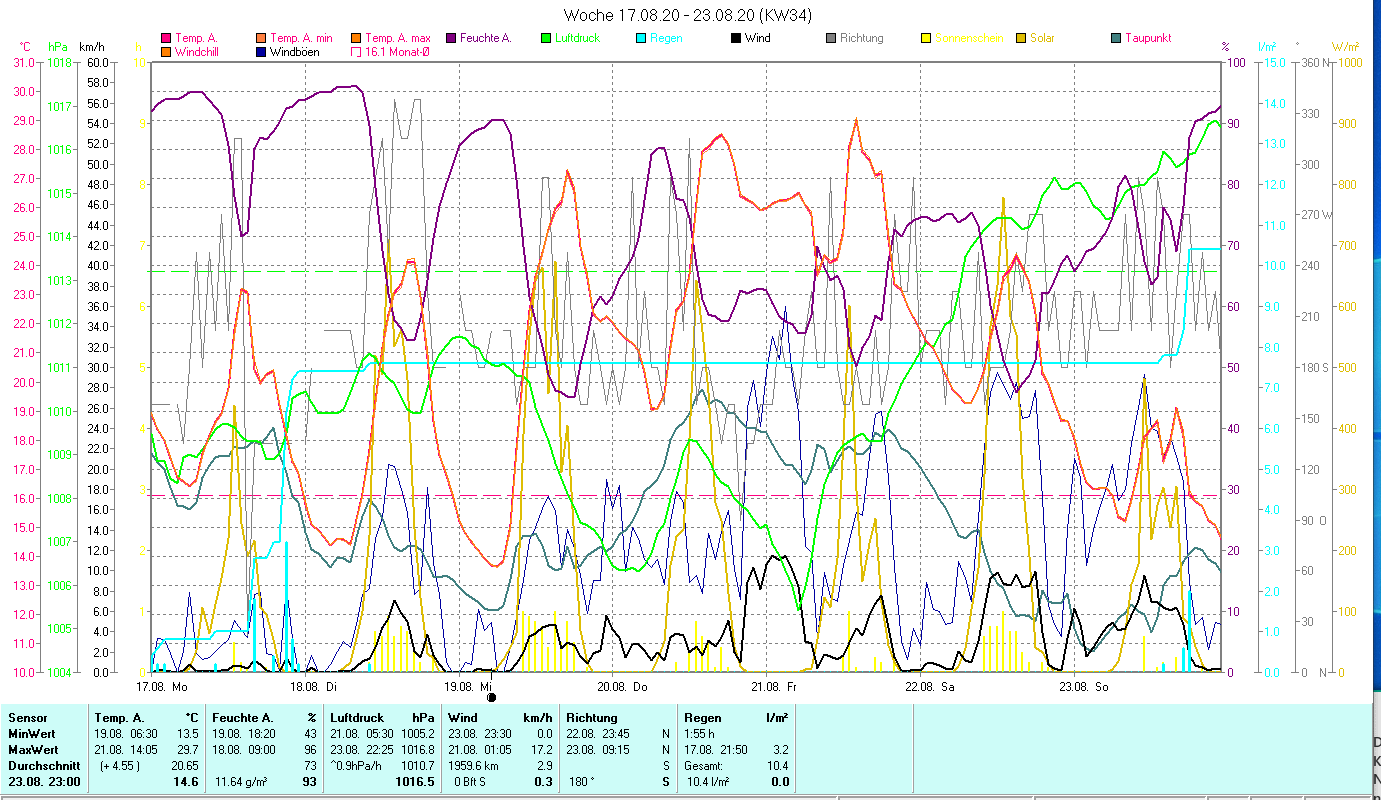The width and height of the screenshot is (1381, 800).
Task: Click the black Wind legend swatch
Action: pyautogui.click(x=736, y=38)
